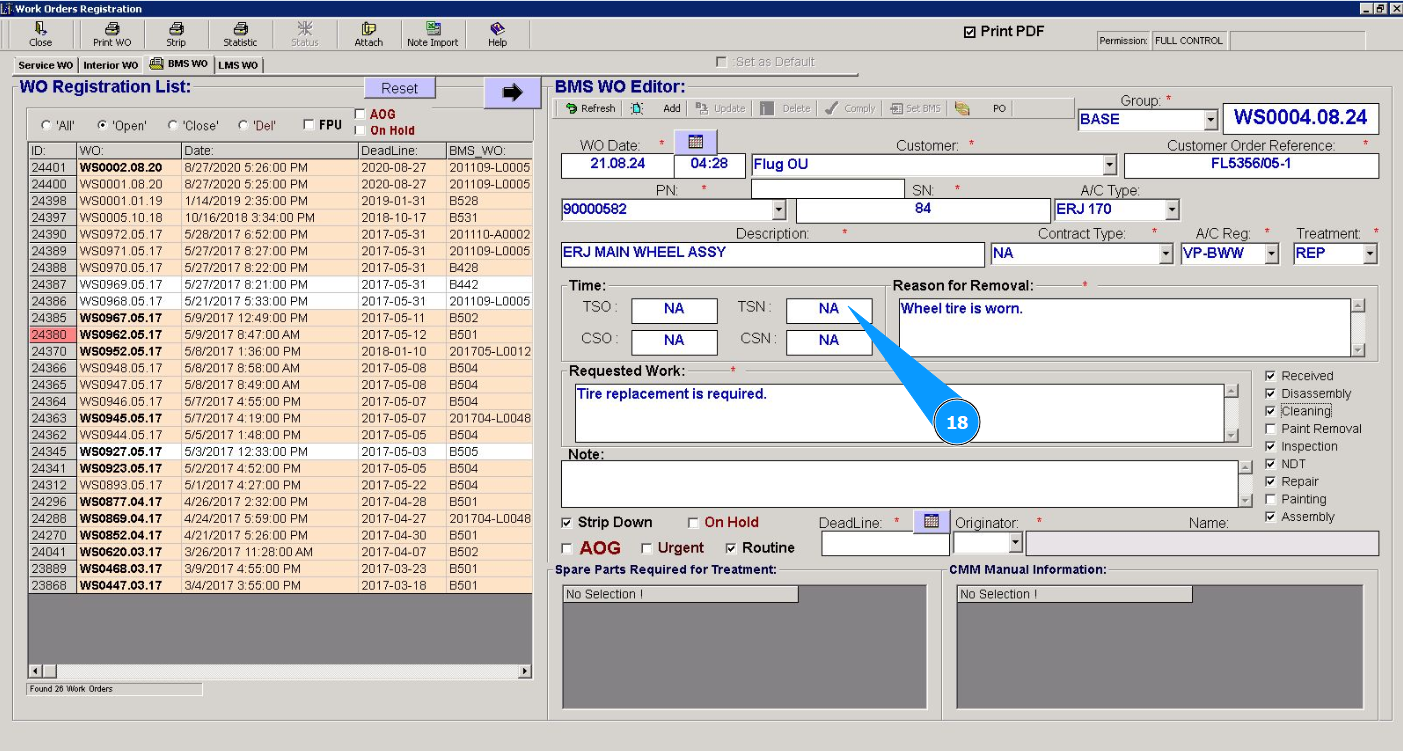Open the WO Date calendar picker
This screenshot has width=1403, height=751.
point(696,142)
